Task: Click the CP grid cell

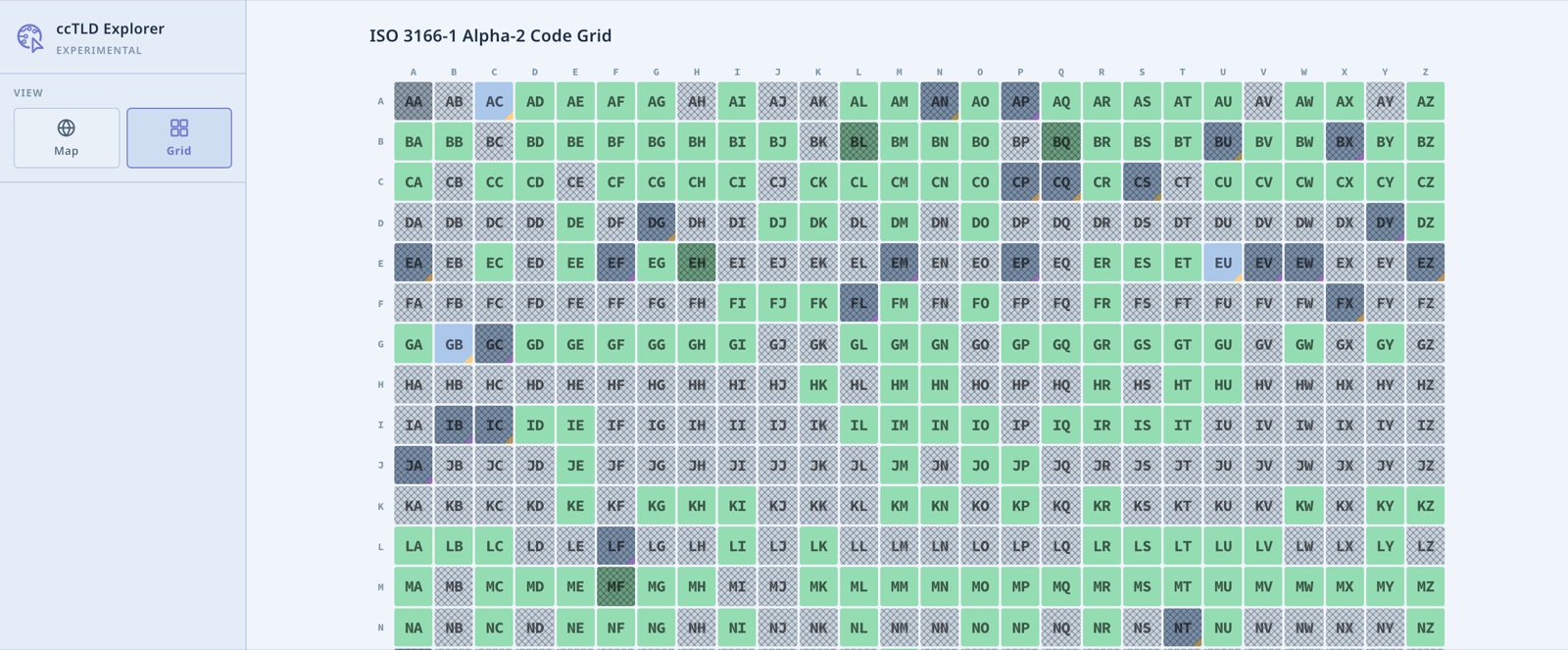Action: click(x=1020, y=182)
